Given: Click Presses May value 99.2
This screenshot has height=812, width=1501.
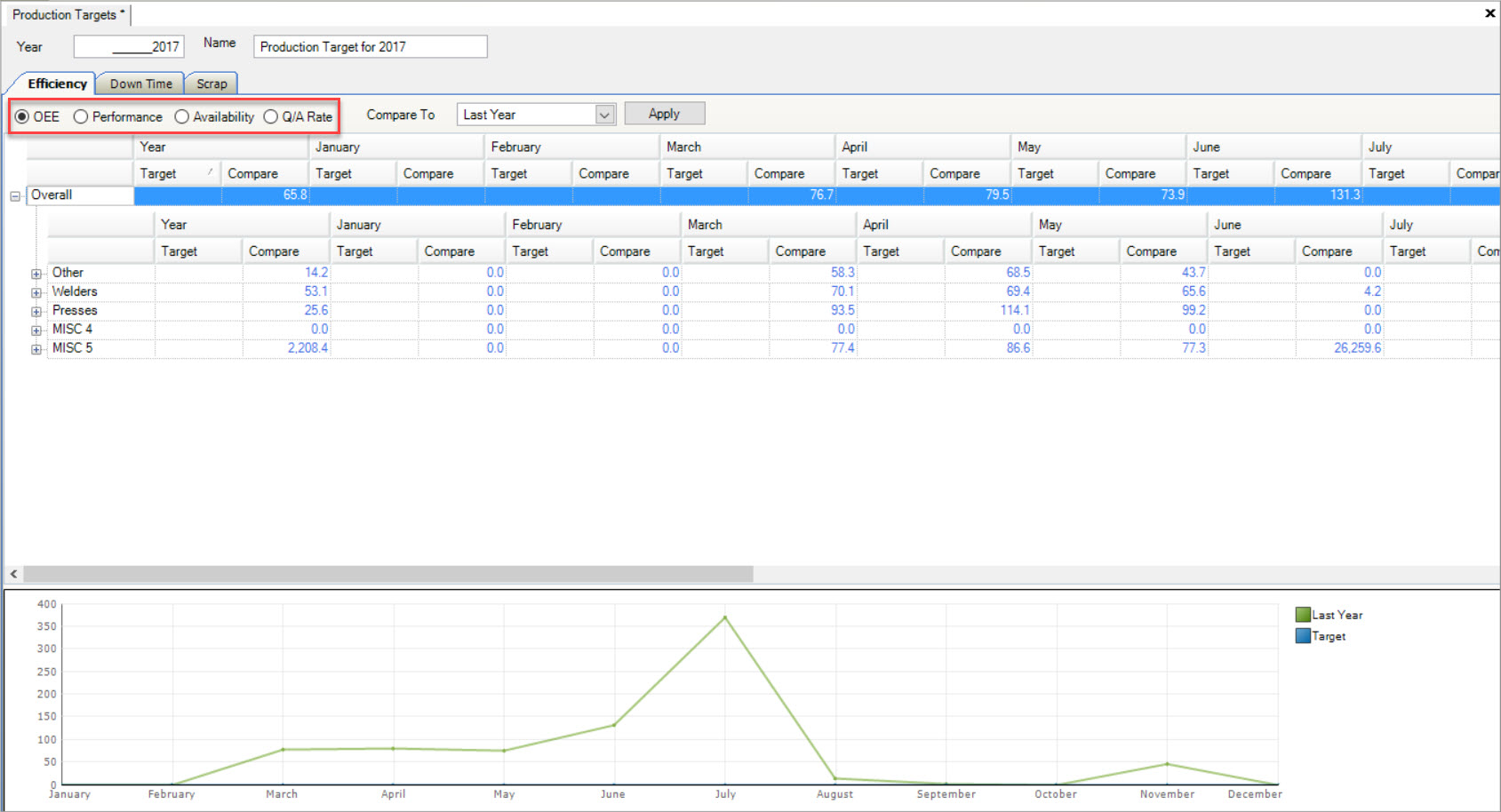Looking at the screenshot, I should pos(1194,310).
